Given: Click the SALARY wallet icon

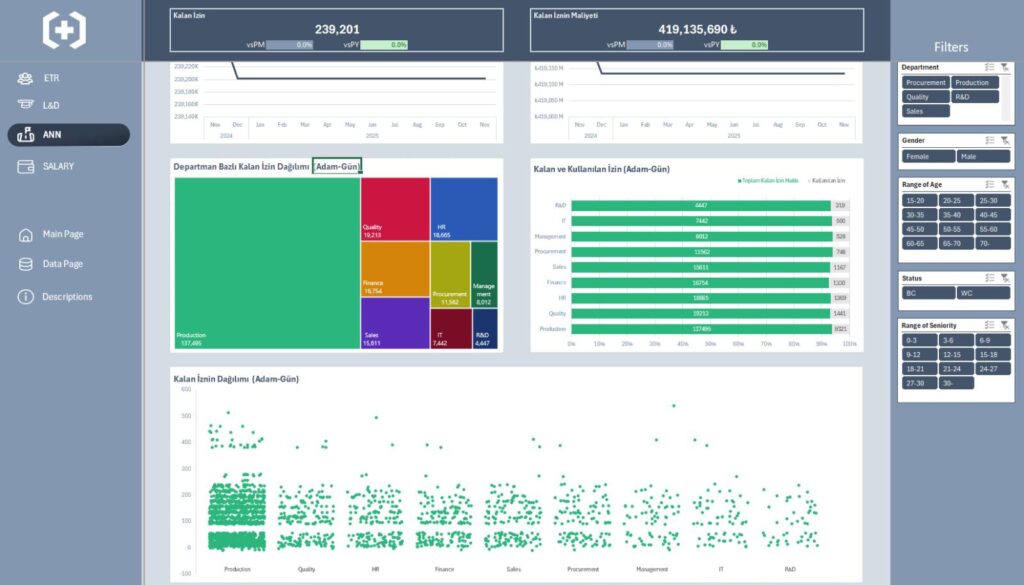Looking at the screenshot, I should pos(25,167).
